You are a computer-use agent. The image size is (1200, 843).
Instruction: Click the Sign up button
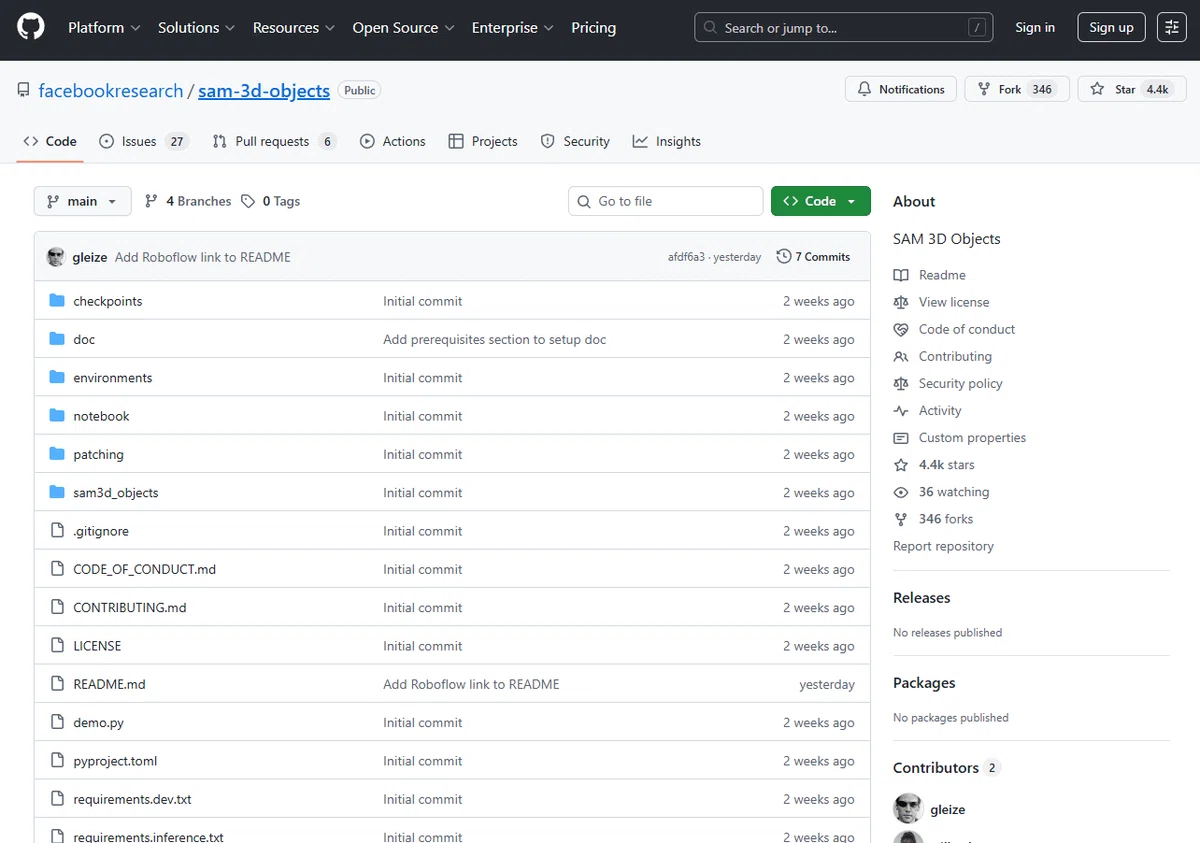click(x=1111, y=27)
